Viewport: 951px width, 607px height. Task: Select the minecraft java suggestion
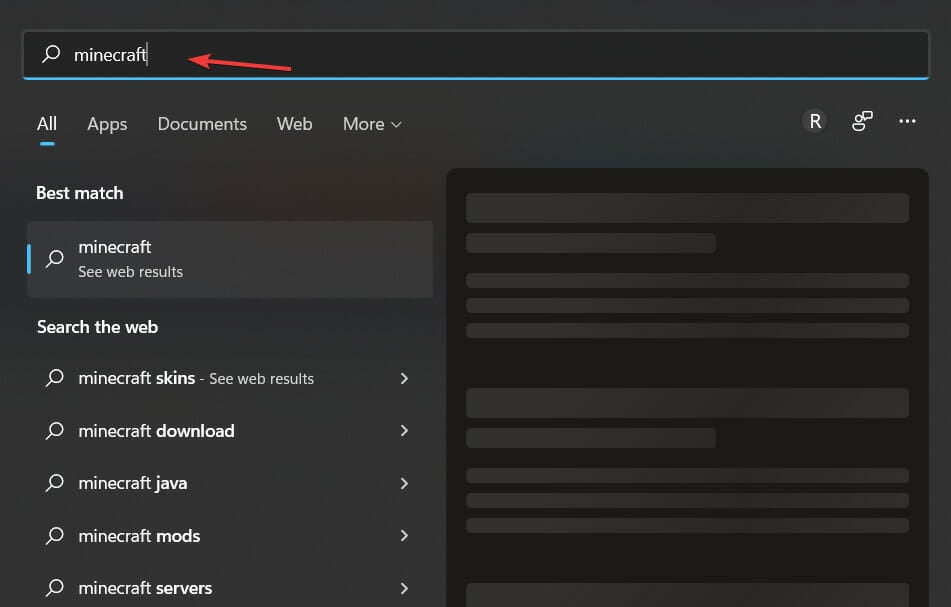point(229,483)
